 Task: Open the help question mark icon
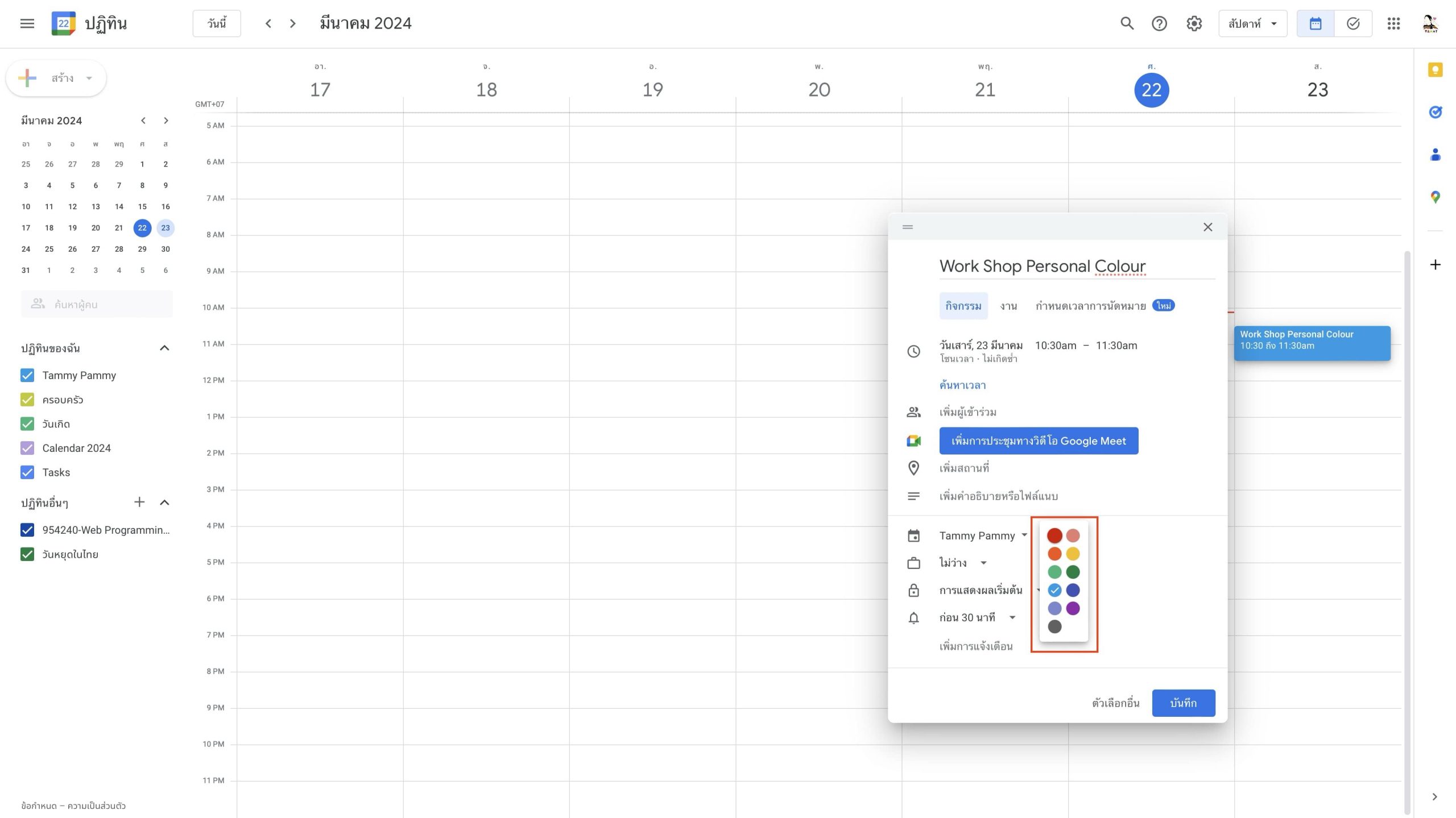tap(1159, 23)
